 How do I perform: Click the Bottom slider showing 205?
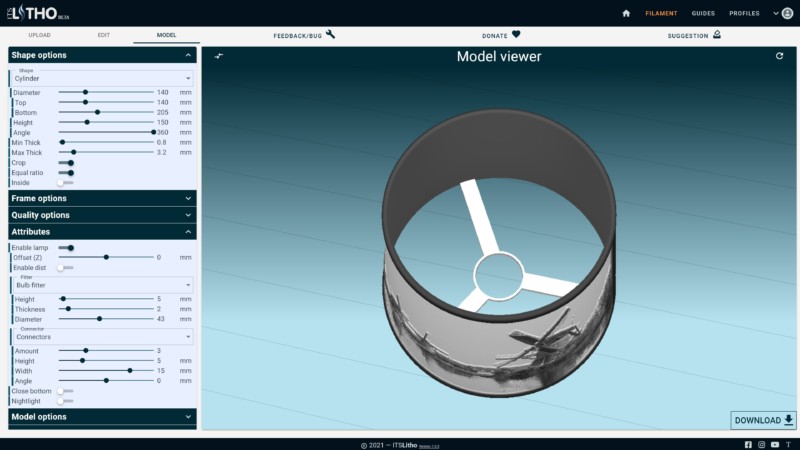pos(106,112)
